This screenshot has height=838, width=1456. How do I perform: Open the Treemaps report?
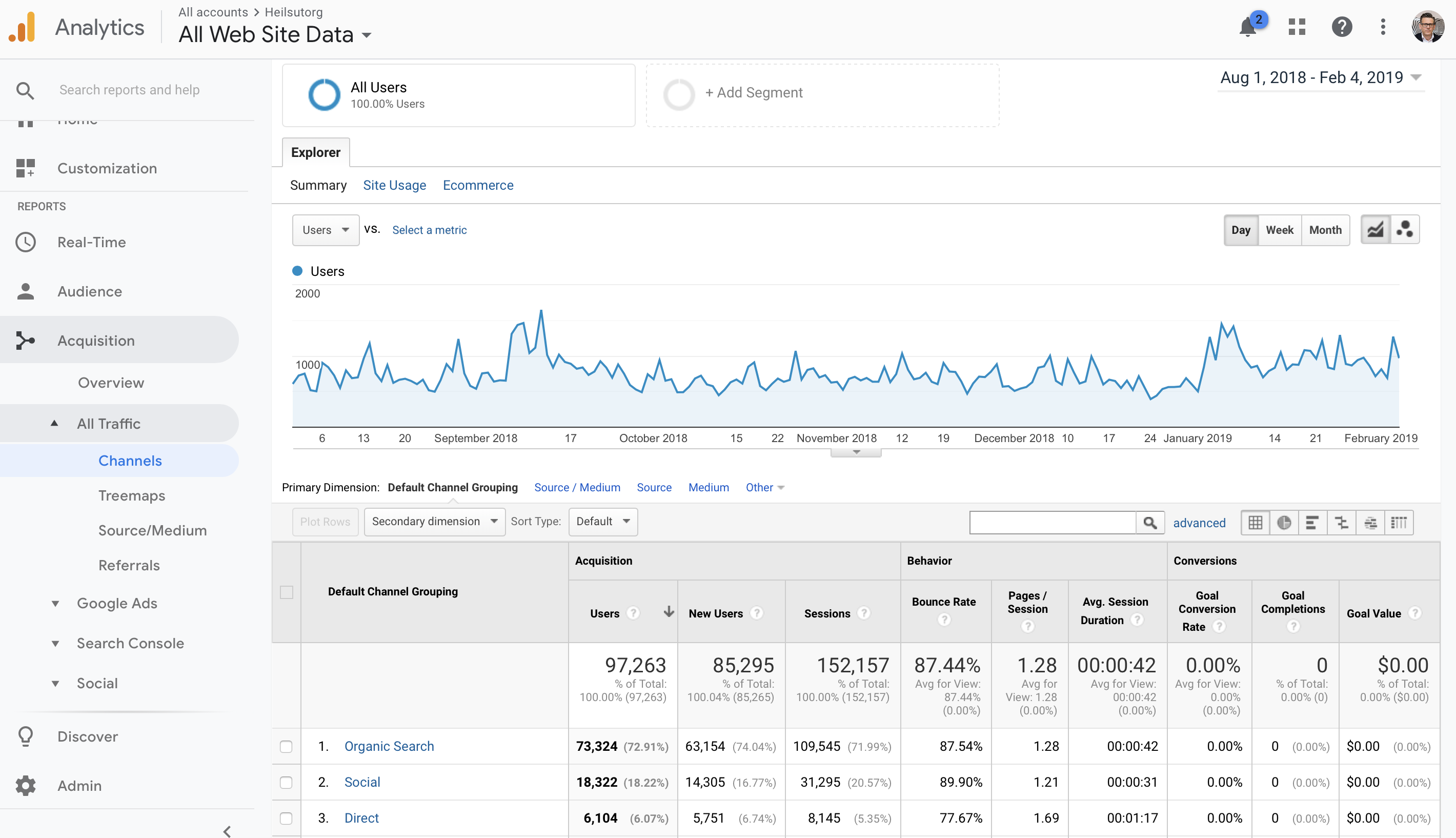(132, 495)
